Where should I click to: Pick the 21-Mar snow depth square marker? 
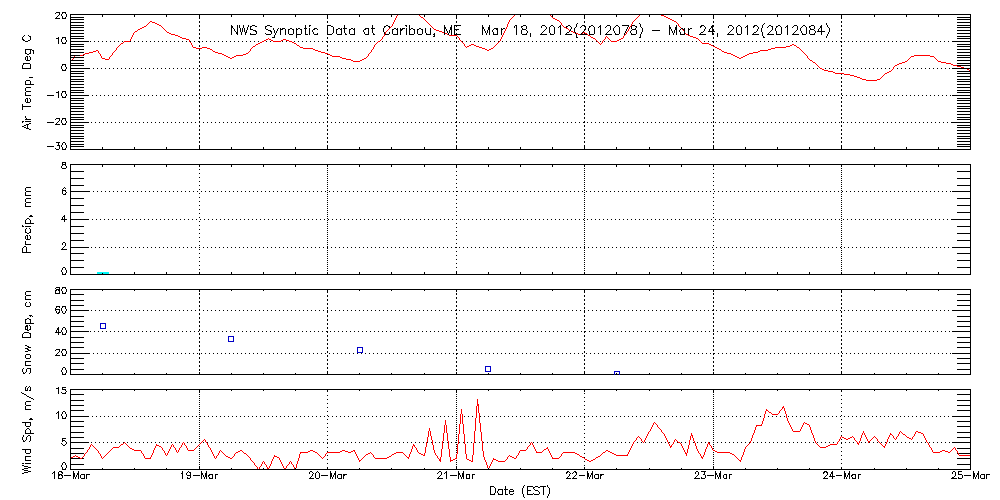point(488,369)
